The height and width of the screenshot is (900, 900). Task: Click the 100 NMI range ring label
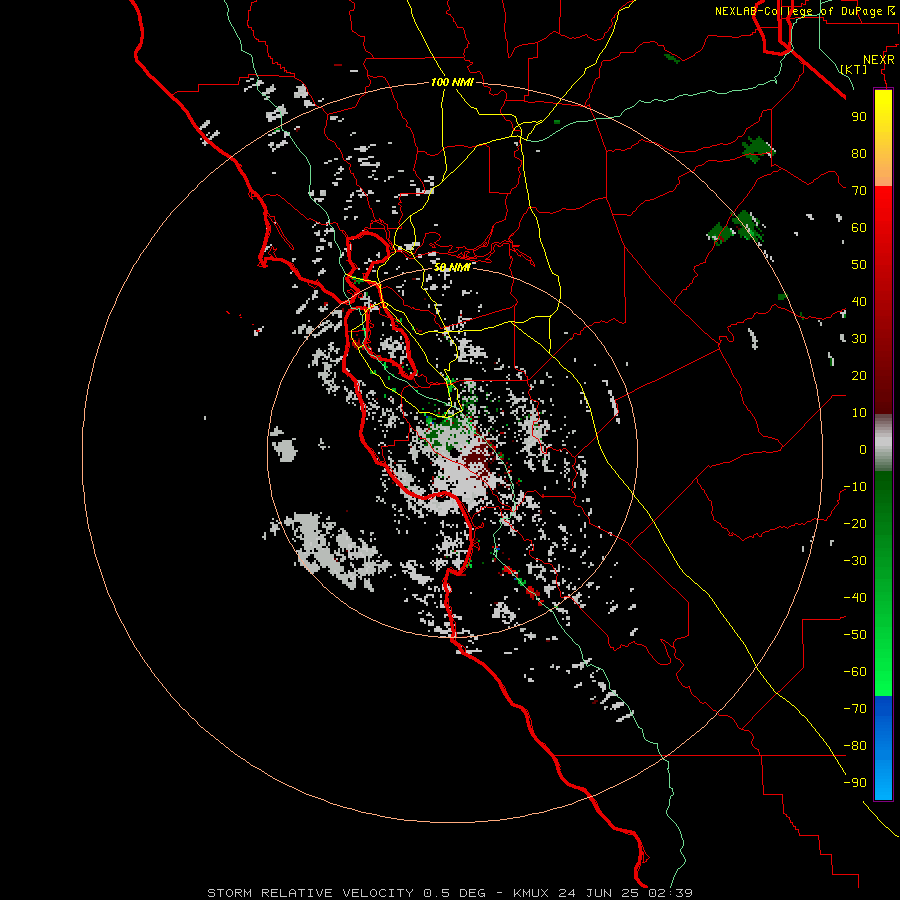[452, 82]
